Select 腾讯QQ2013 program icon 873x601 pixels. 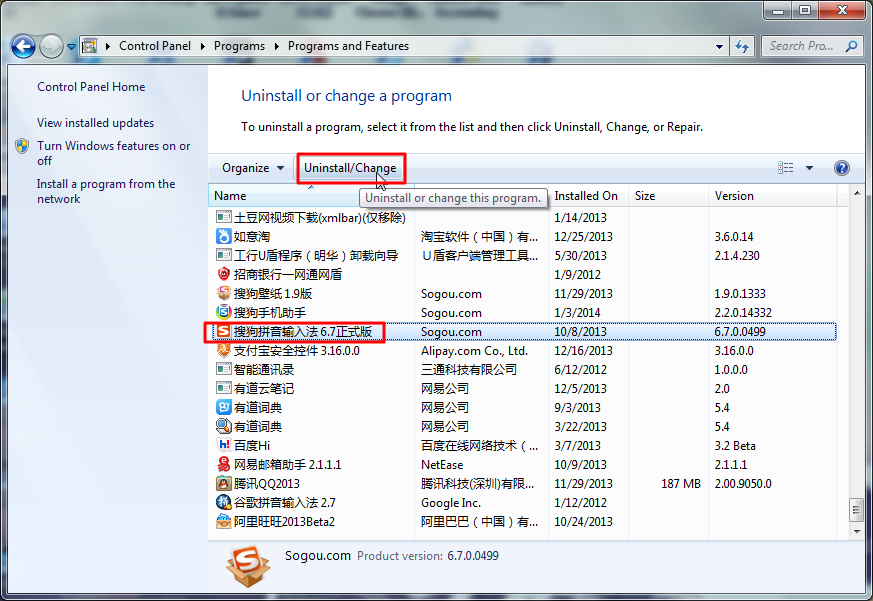223,483
